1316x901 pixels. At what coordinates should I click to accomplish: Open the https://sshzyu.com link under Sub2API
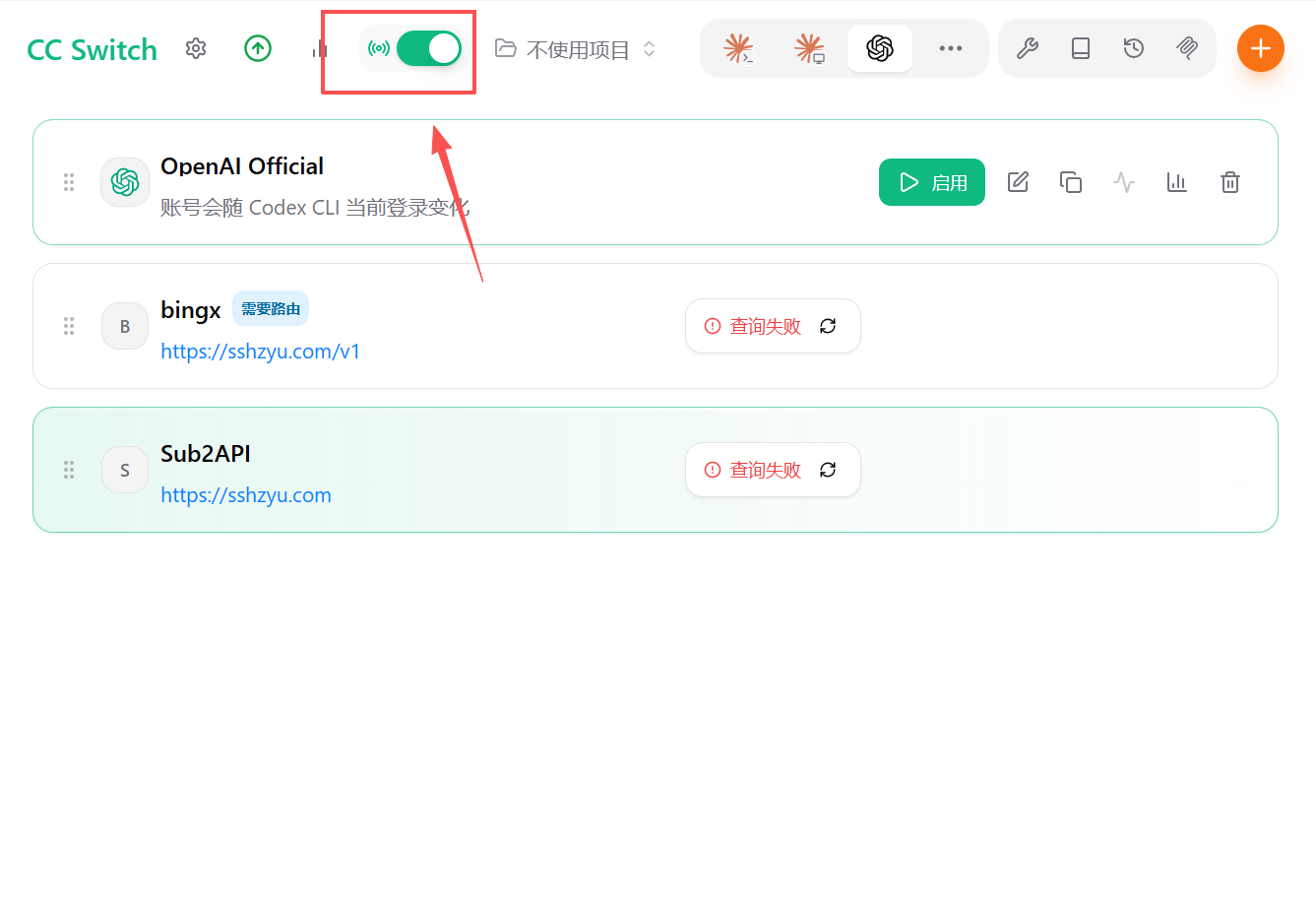[246, 495]
